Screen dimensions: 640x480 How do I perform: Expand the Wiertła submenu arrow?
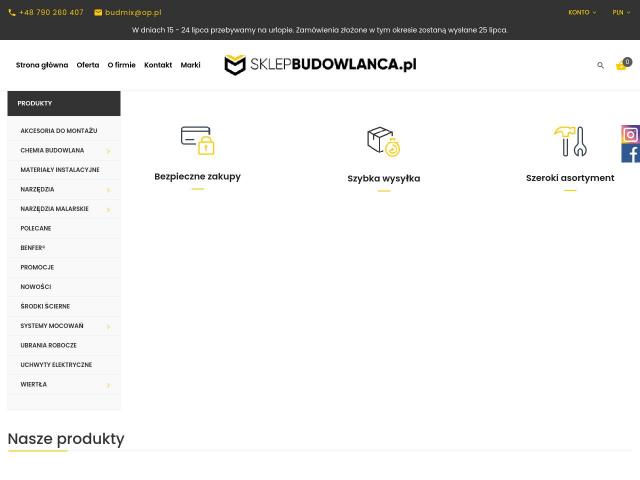(x=108, y=385)
